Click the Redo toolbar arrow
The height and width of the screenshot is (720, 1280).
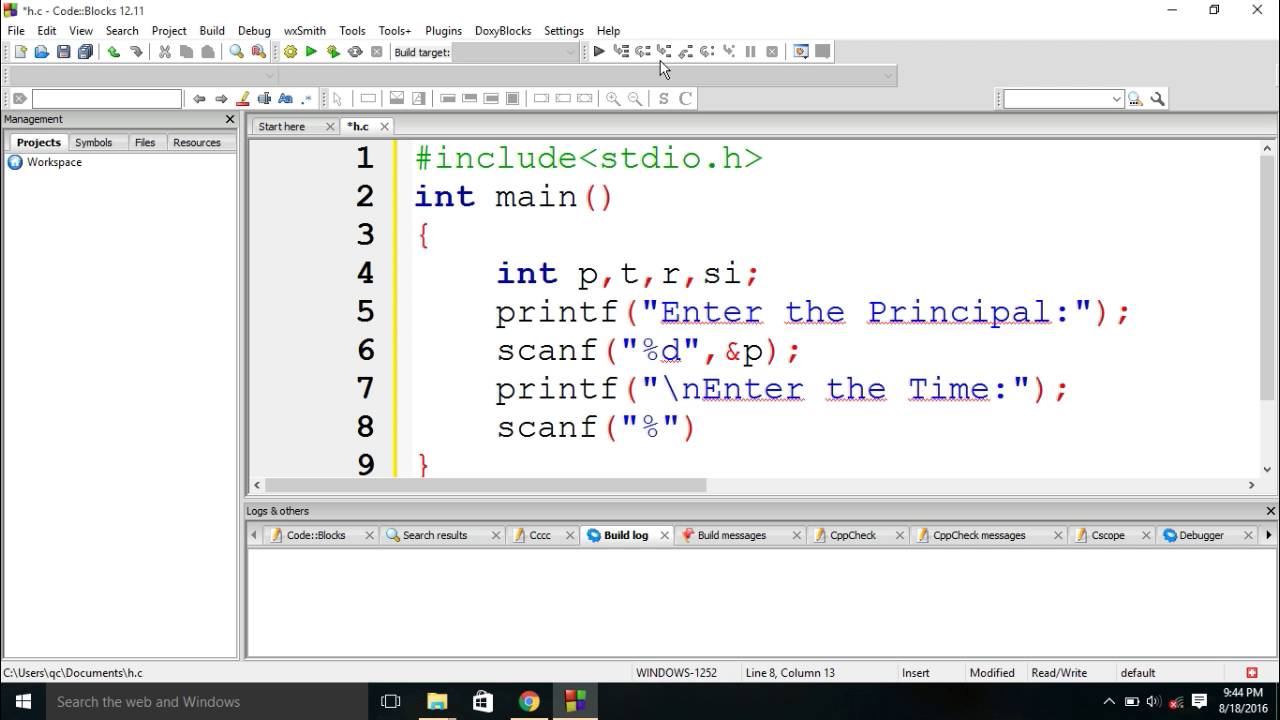click(x=136, y=52)
